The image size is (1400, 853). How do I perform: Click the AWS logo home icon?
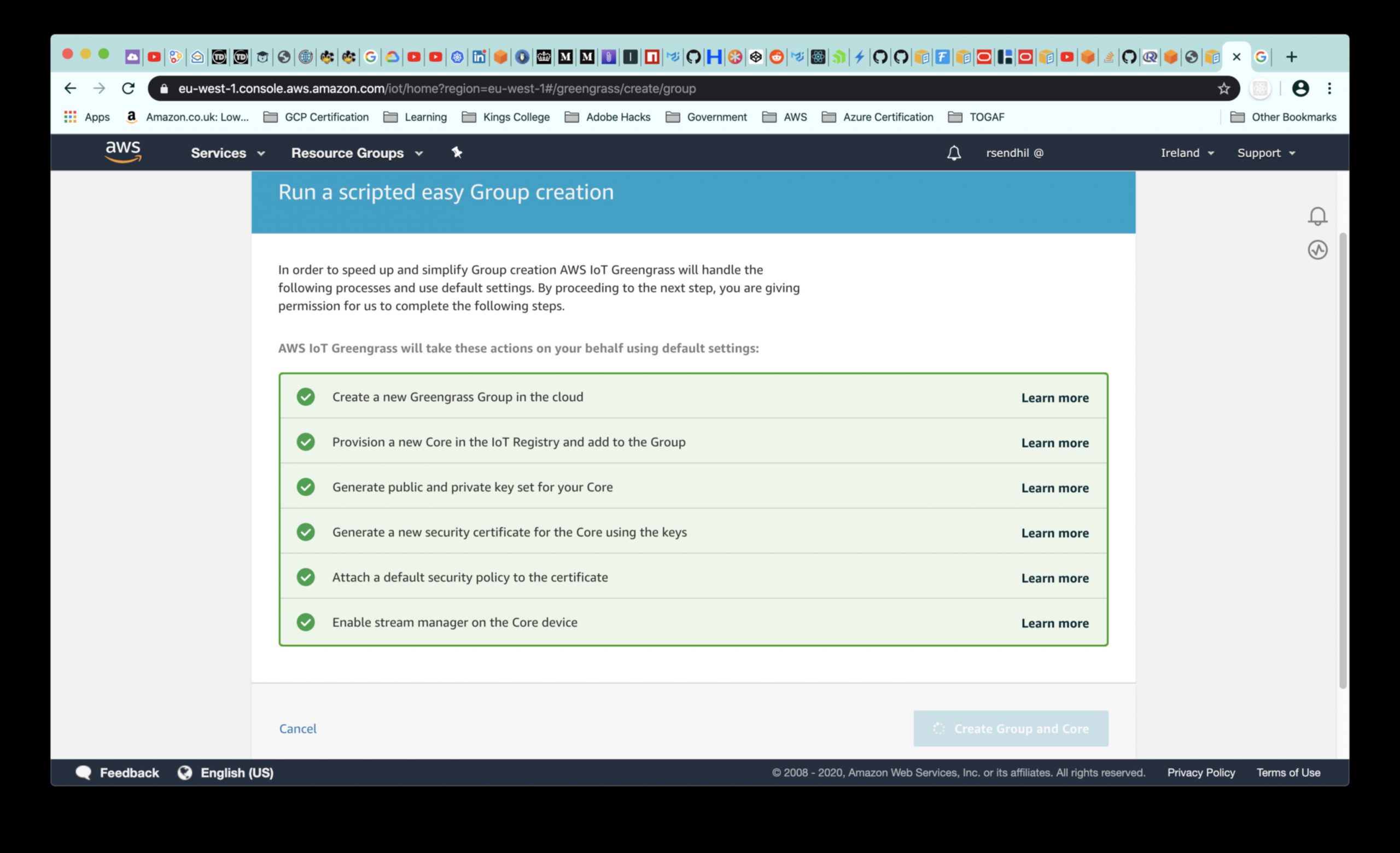coord(122,152)
